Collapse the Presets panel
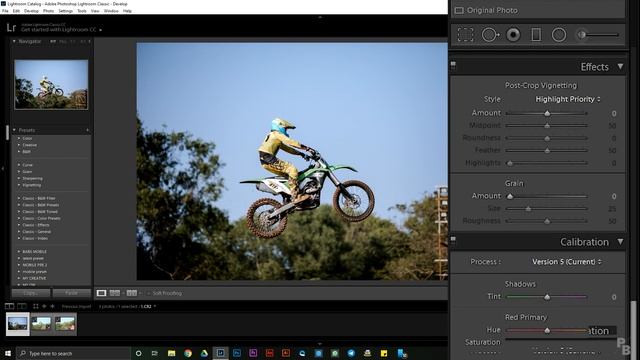The height and width of the screenshot is (360, 640). [x=14, y=130]
